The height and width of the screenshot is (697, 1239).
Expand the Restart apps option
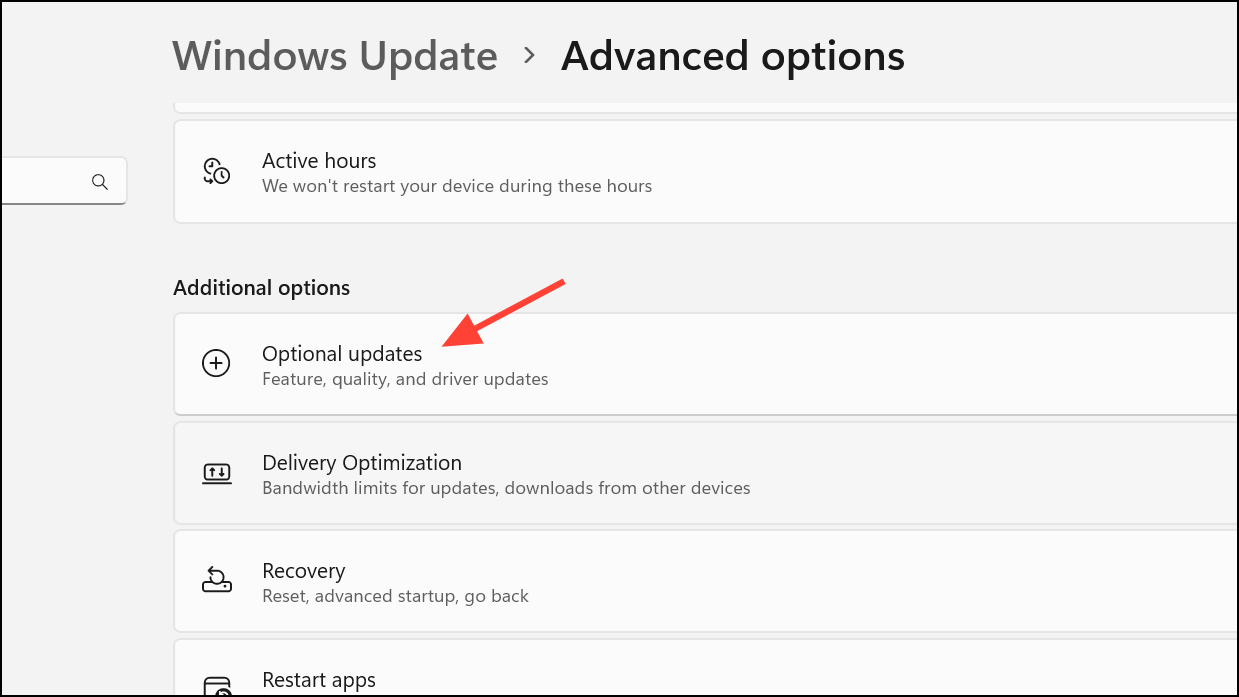click(706, 668)
